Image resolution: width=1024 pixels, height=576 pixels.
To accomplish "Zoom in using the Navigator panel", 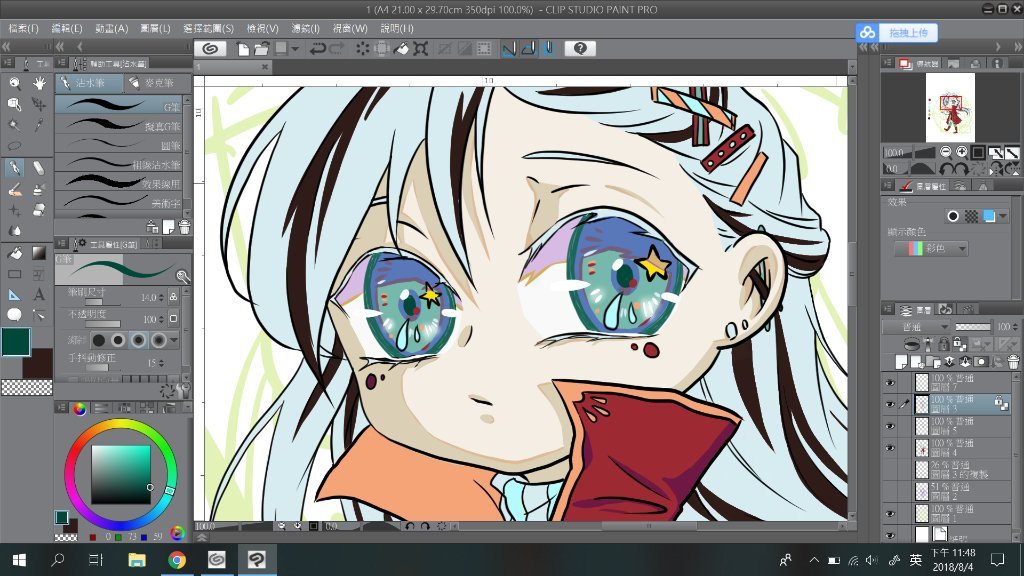I will pyautogui.click(x=962, y=152).
